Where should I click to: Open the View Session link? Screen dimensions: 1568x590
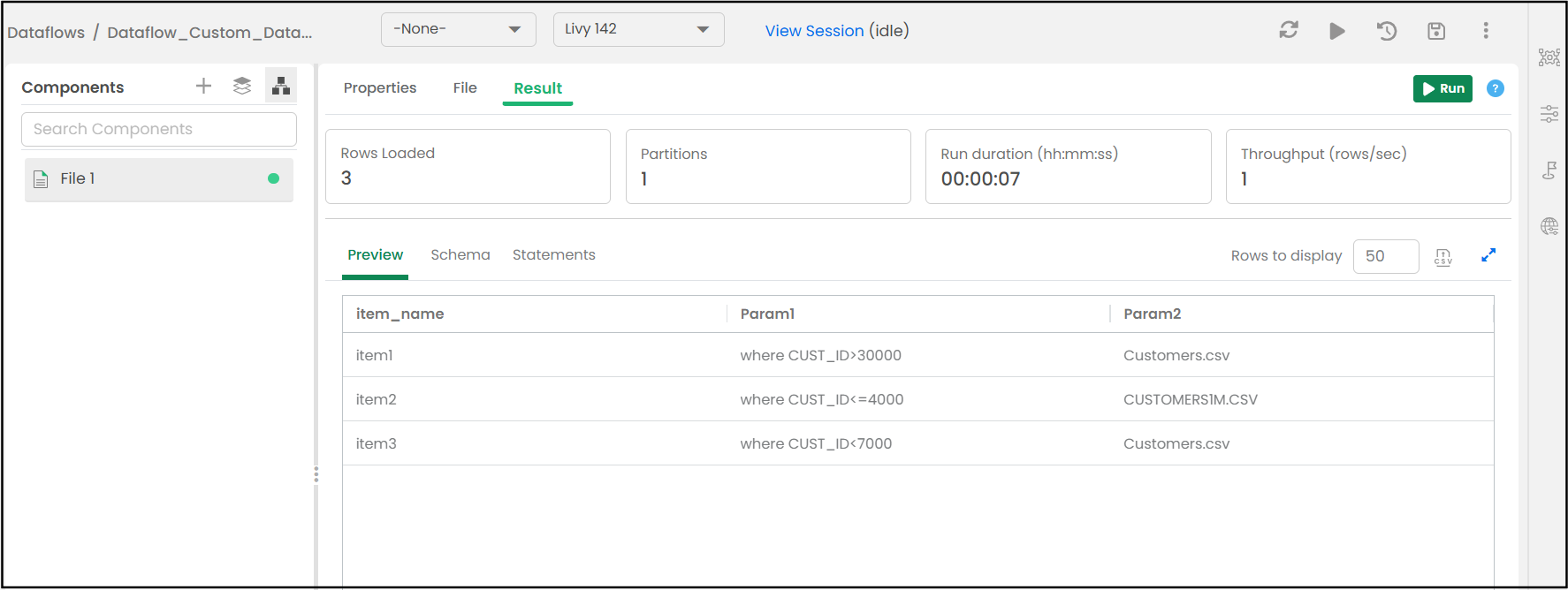[x=815, y=31]
